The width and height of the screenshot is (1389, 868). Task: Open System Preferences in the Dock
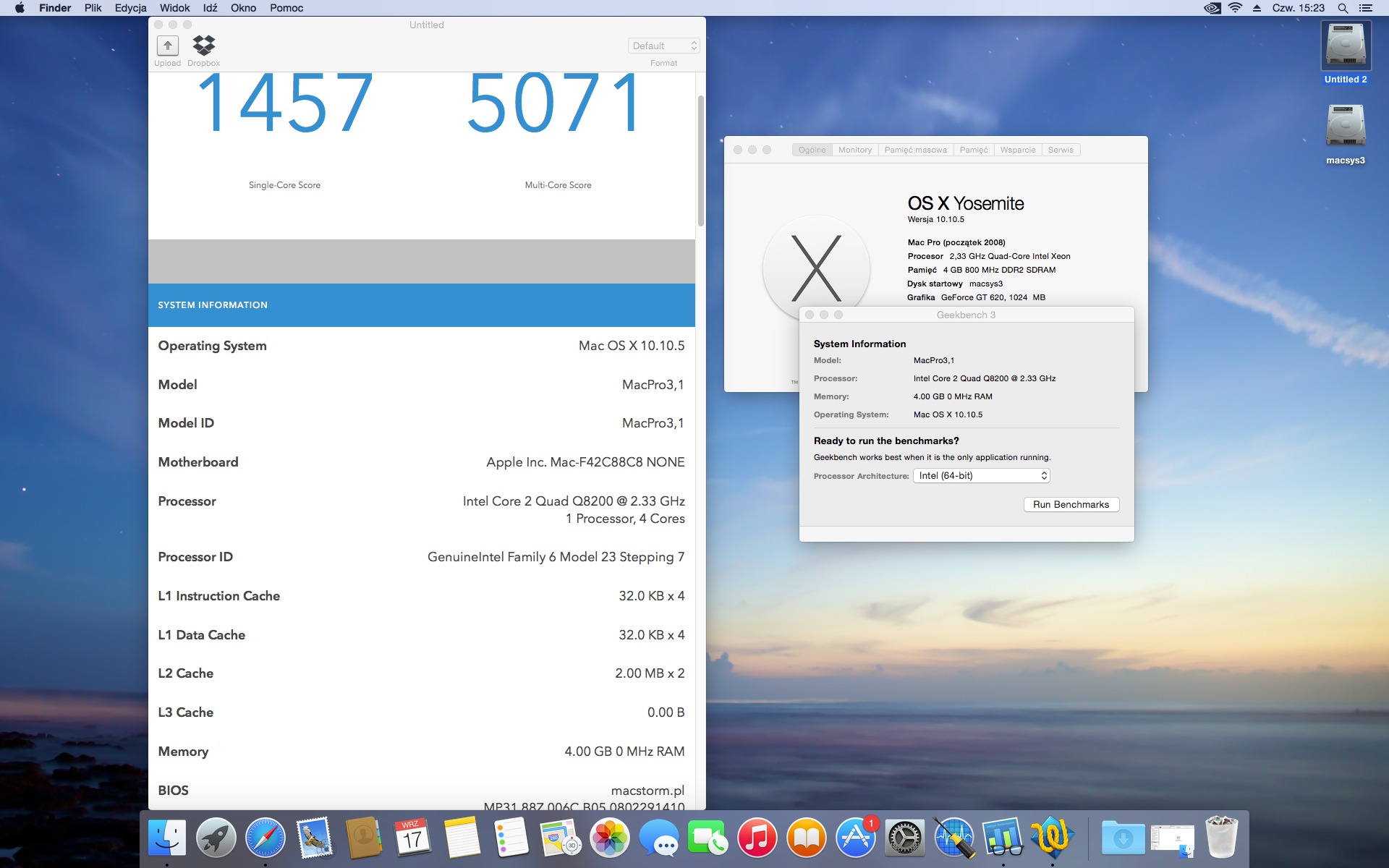click(x=904, y=838)
